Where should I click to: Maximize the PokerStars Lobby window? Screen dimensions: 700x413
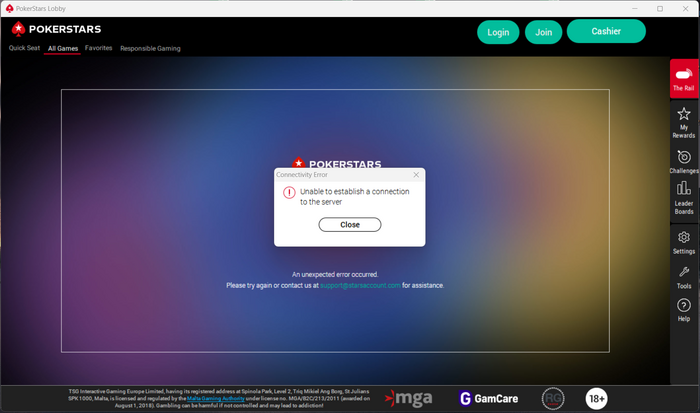pos(660,8)
